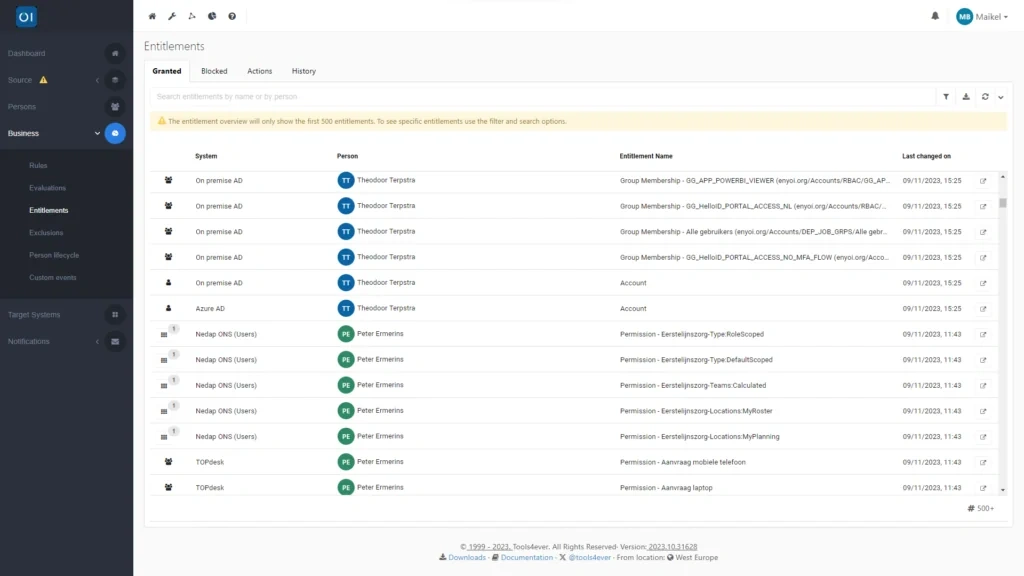The height and width of the screenshot is (576, 1024).
Task: Open details for Eerstelijnszorg-Type:RoleScoped row
Action: (983, 334)
